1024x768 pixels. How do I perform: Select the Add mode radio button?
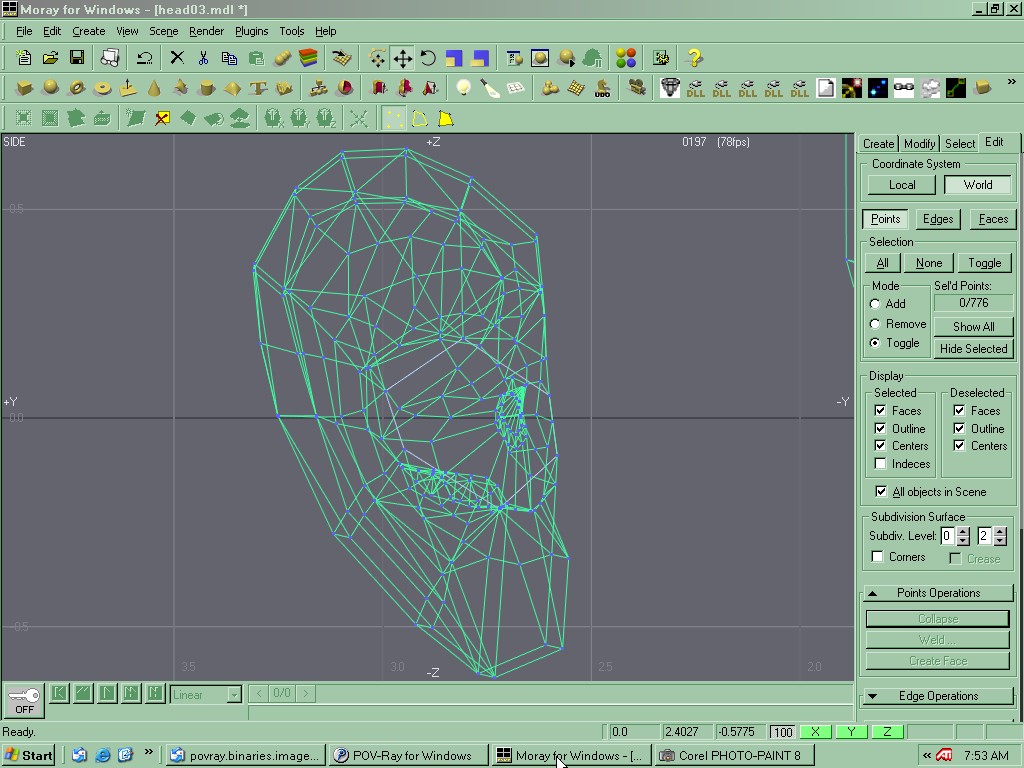pos(875,304)
